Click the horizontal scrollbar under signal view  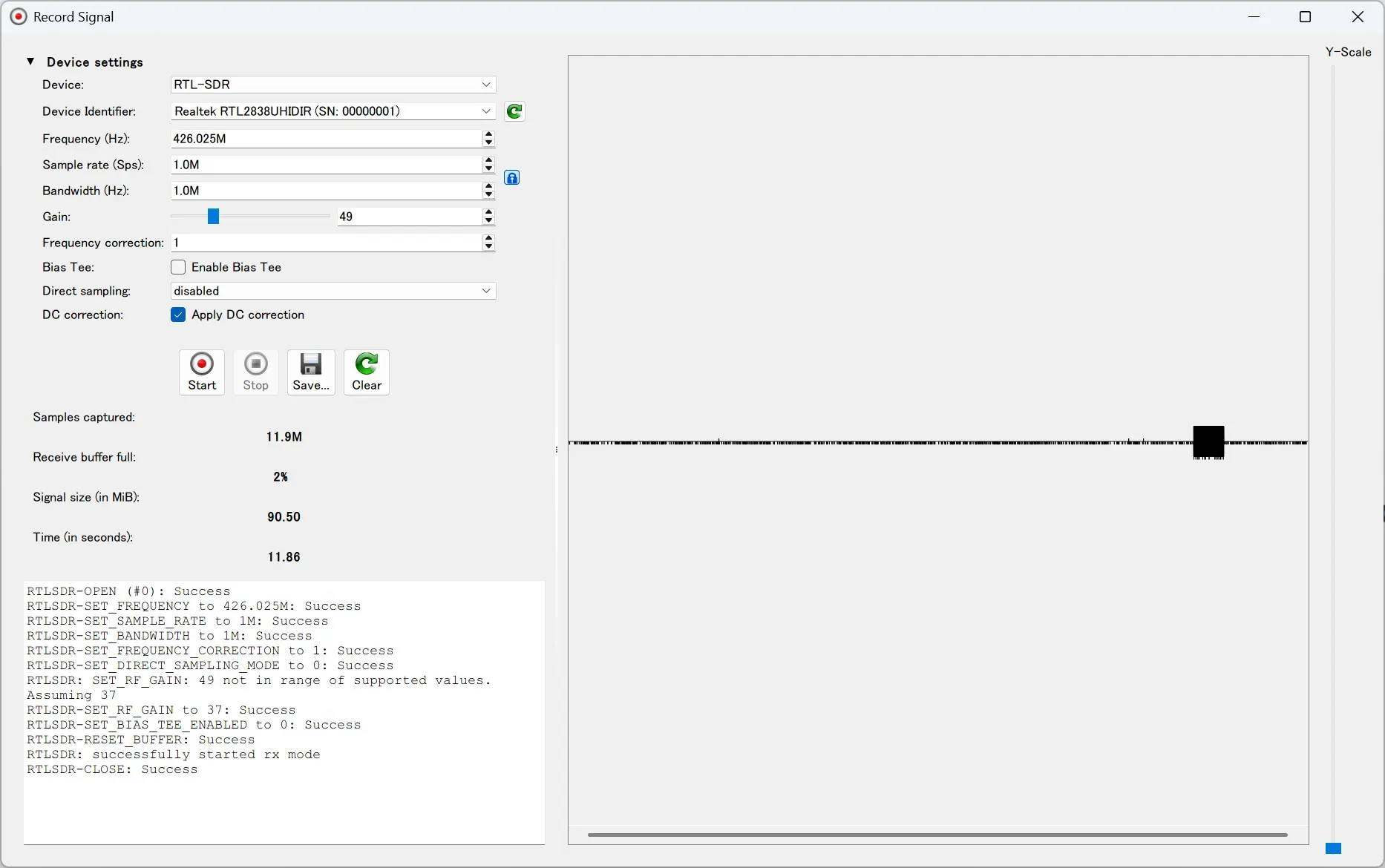(937, 835)
